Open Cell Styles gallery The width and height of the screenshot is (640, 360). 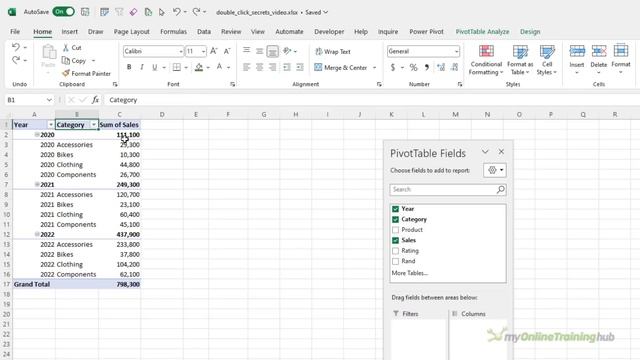coord(547,60)
